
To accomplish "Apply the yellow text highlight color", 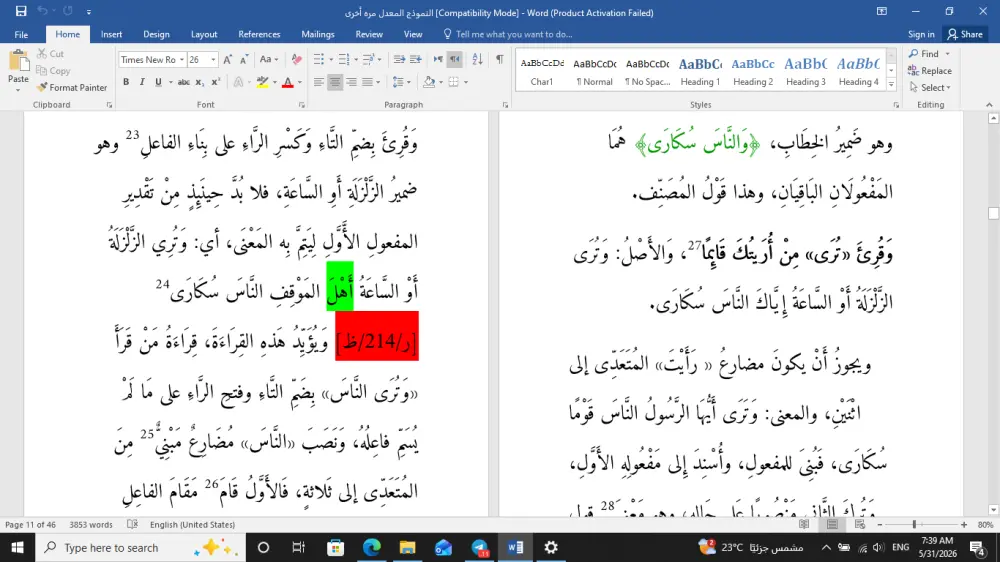I will [x=262, y=82].
